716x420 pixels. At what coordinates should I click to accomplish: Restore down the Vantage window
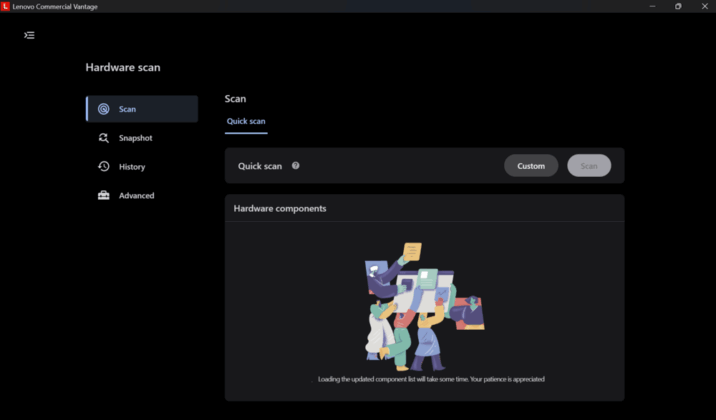[678, 6]
